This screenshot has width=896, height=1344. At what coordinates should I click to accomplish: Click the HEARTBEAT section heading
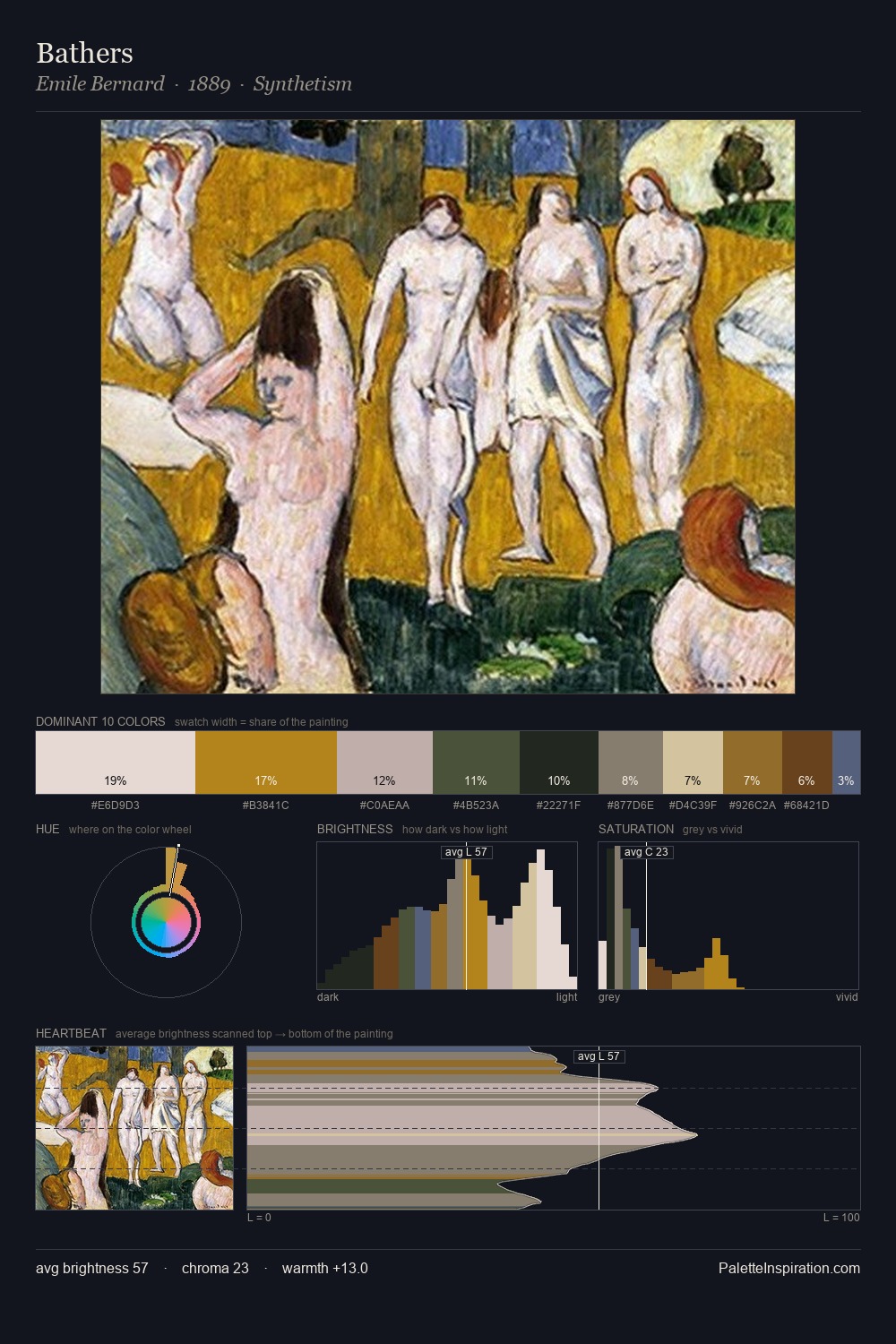[71, 1033]
